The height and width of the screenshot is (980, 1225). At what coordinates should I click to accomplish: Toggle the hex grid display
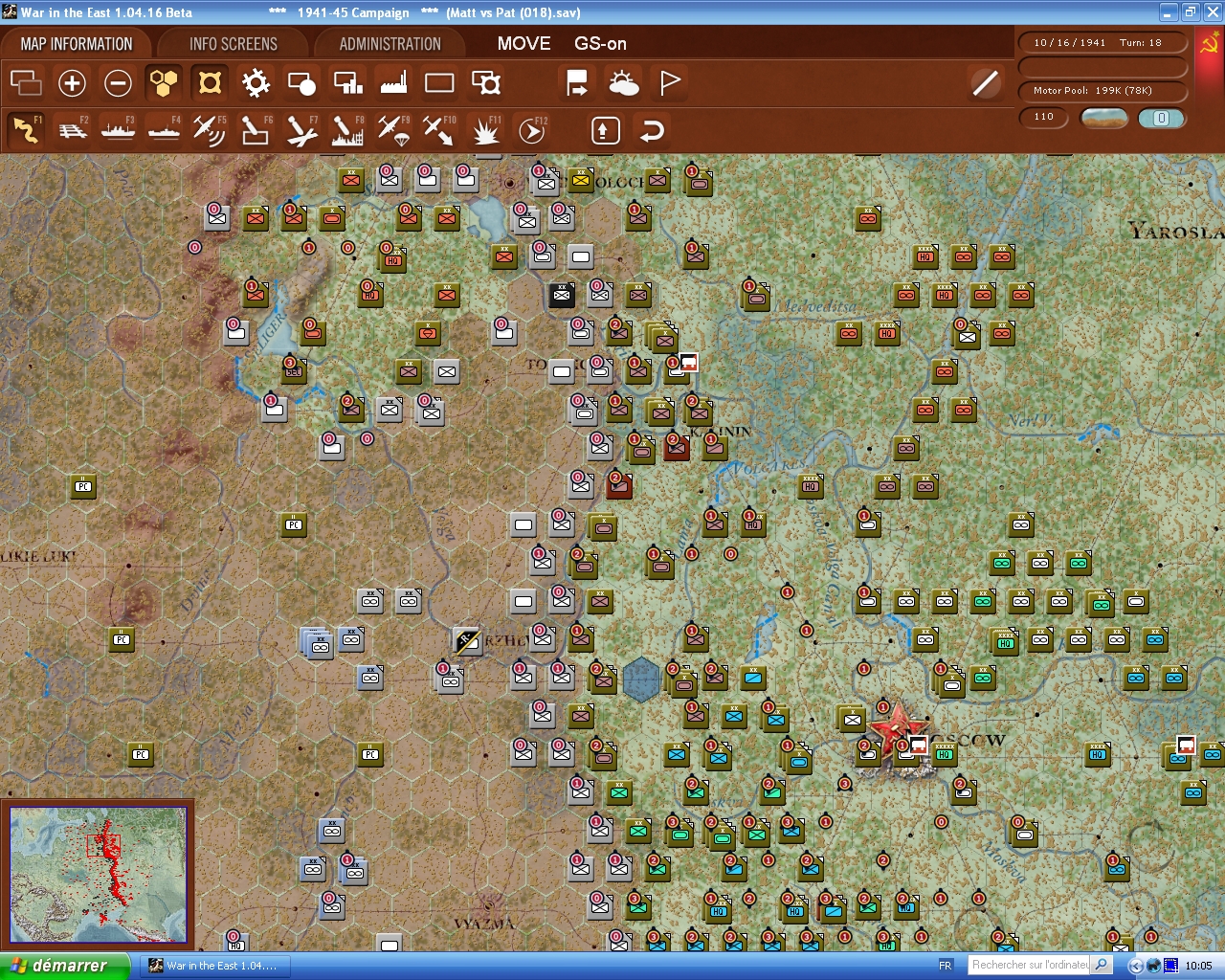click(164, 83)
